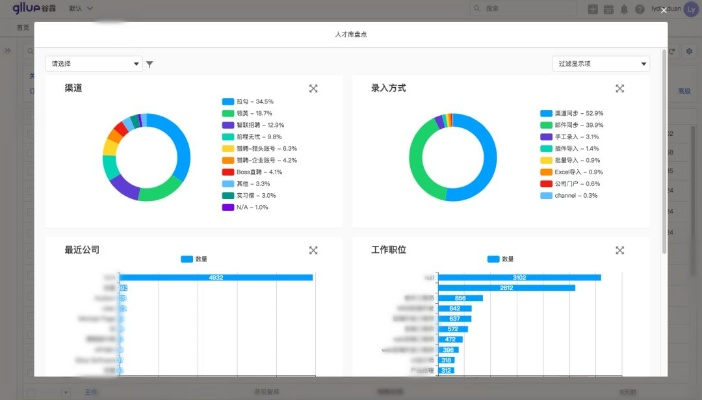
Task: Click the plus icon in header
Action: [x=593, y=9]
